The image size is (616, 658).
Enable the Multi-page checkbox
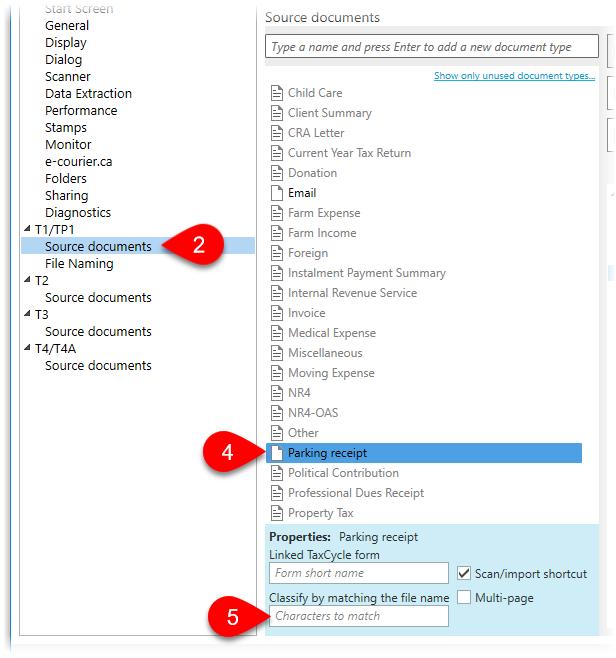464,598
